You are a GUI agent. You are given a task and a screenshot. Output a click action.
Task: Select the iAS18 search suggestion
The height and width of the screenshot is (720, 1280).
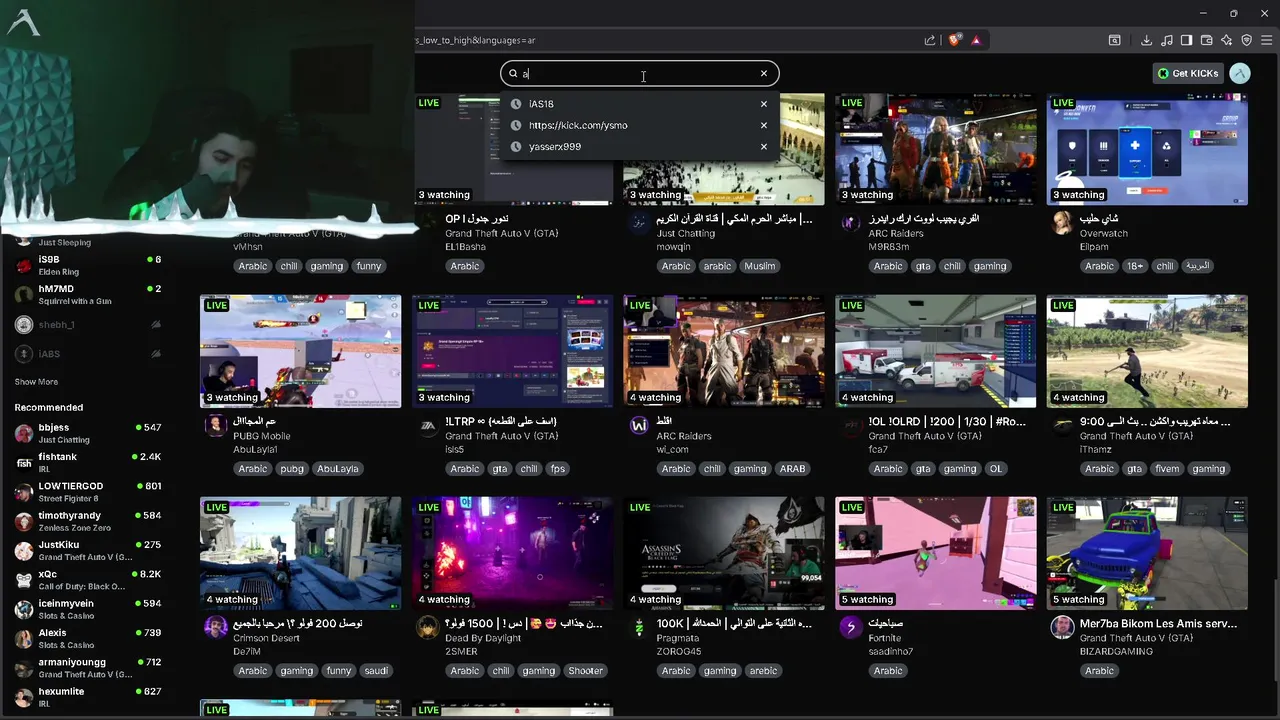pyautogui.click(x=639, y=104)
